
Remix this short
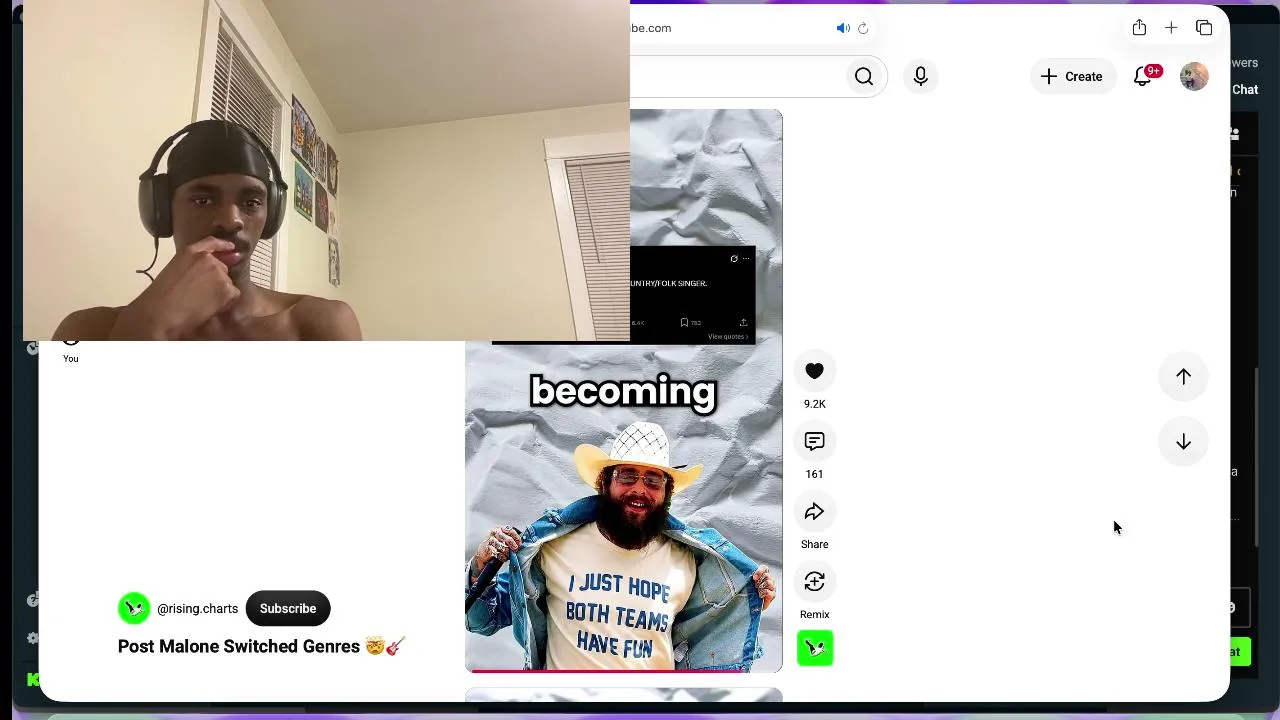click(x=814, y=581)
